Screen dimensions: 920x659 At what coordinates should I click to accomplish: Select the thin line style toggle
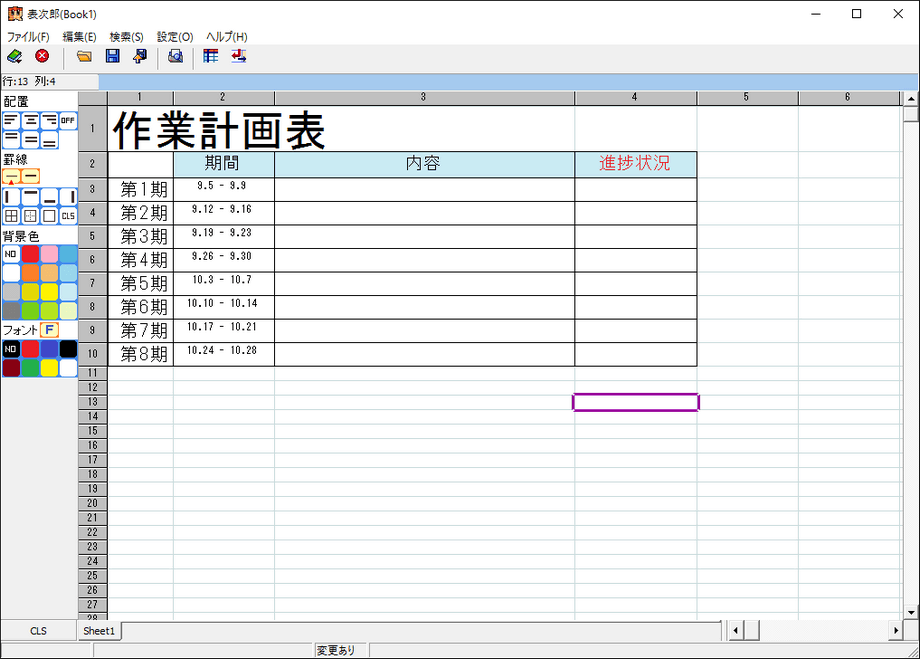click(11, 176)
